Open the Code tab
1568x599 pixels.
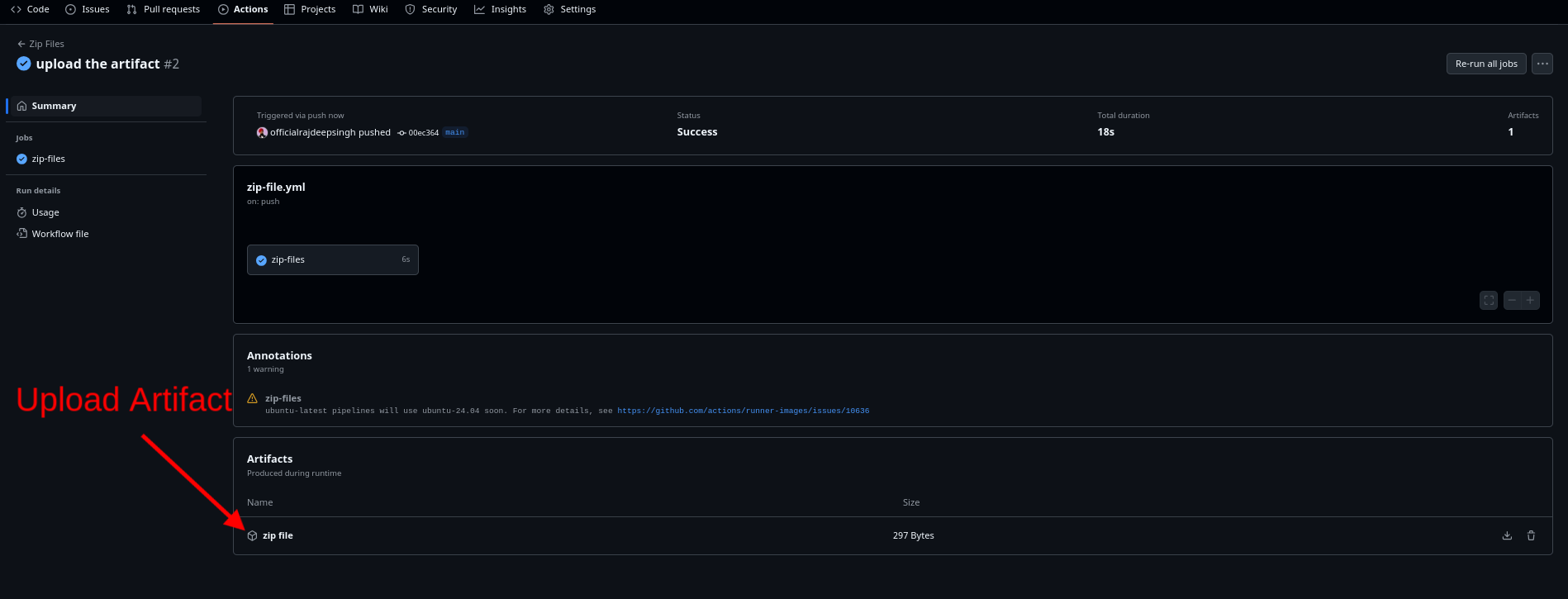tap(30, 9)
